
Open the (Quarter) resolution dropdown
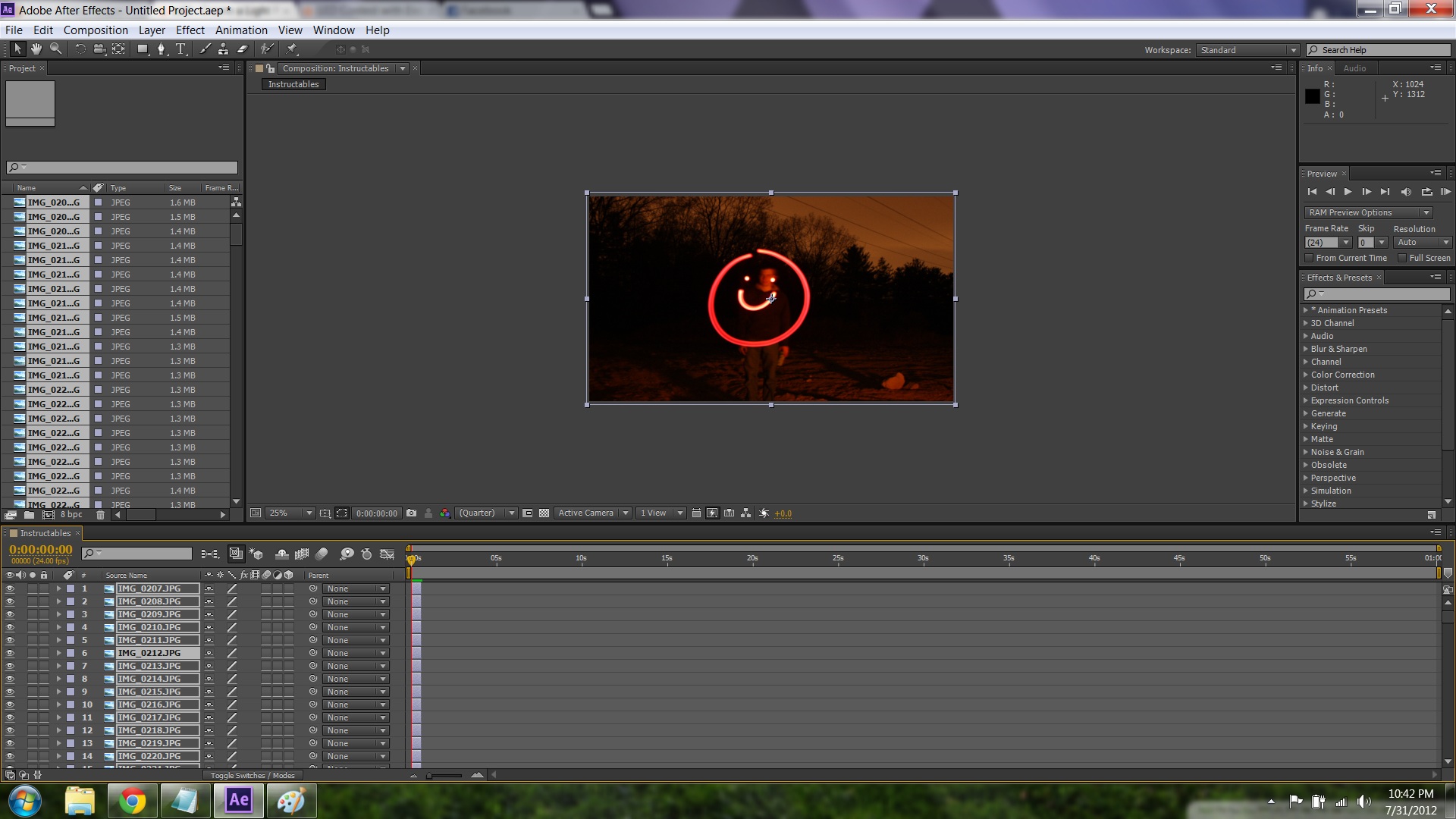tap(486, 513)
